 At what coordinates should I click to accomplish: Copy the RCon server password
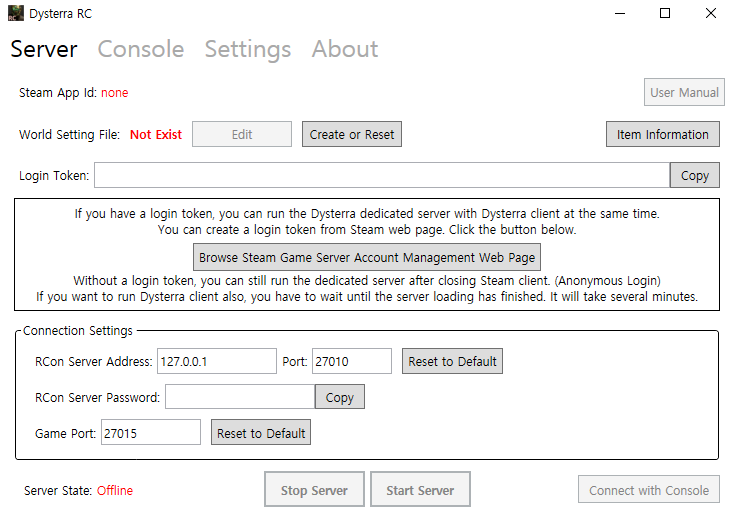click(x=340, y=397)
